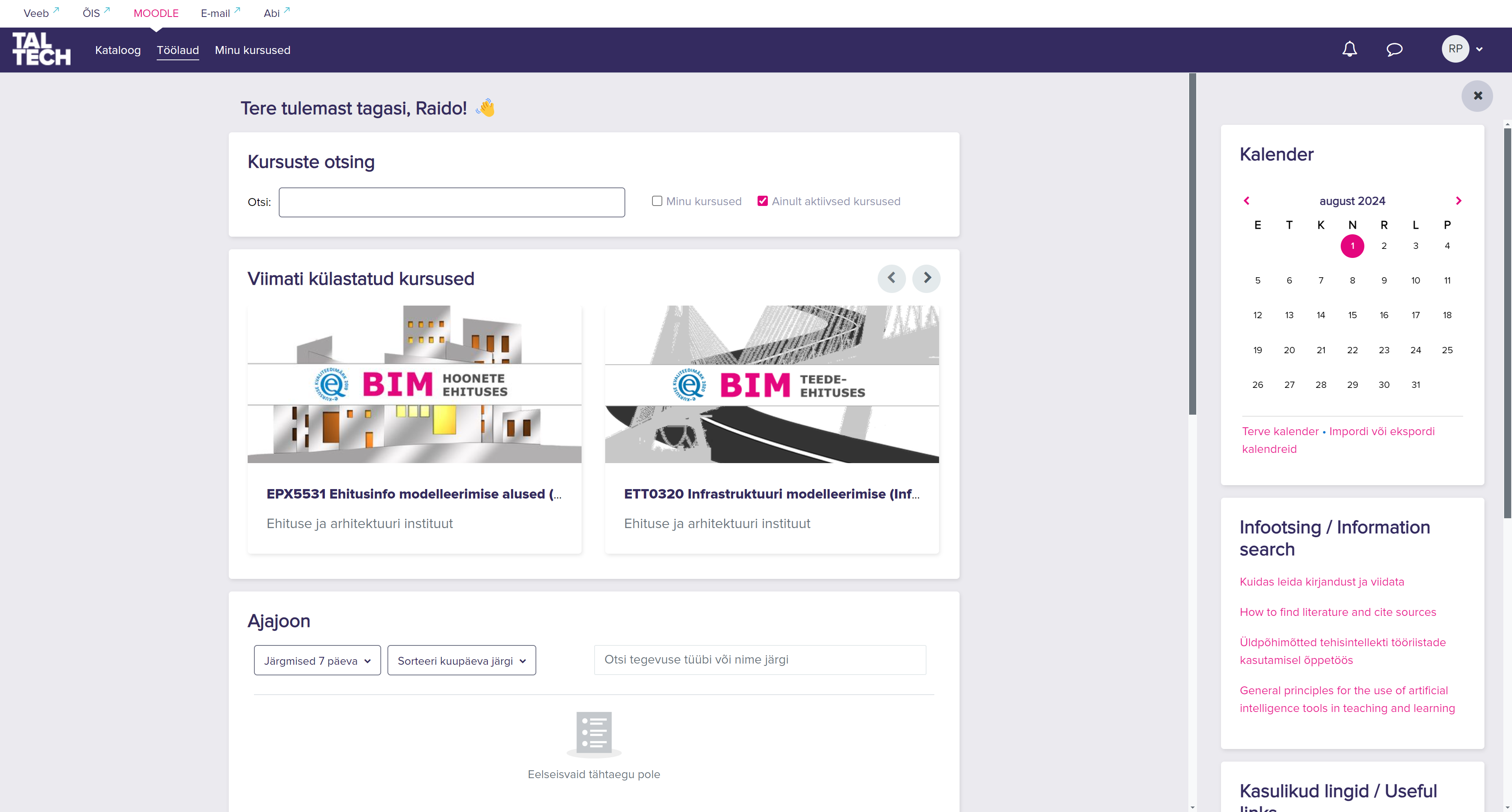Show next recently visited courses
The image size is (1512, 812).
point(926,278)
